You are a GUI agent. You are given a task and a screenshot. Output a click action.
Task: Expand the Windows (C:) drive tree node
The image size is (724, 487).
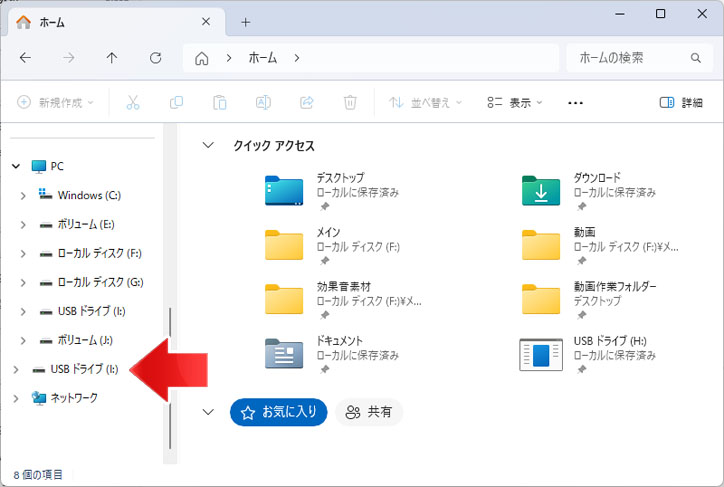click(x=23, y=195)
